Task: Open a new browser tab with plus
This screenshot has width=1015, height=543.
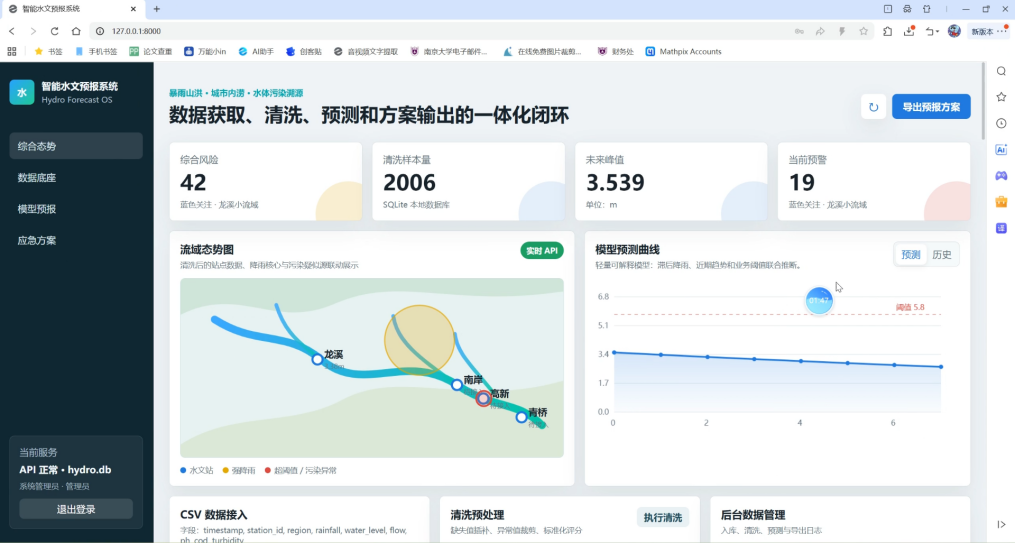Action: coord(157,9)
